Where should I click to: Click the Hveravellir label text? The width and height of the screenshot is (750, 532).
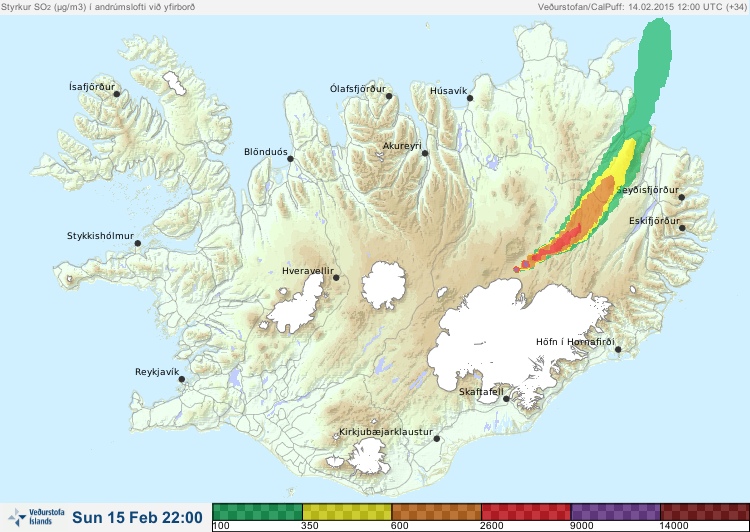point(308,271)
